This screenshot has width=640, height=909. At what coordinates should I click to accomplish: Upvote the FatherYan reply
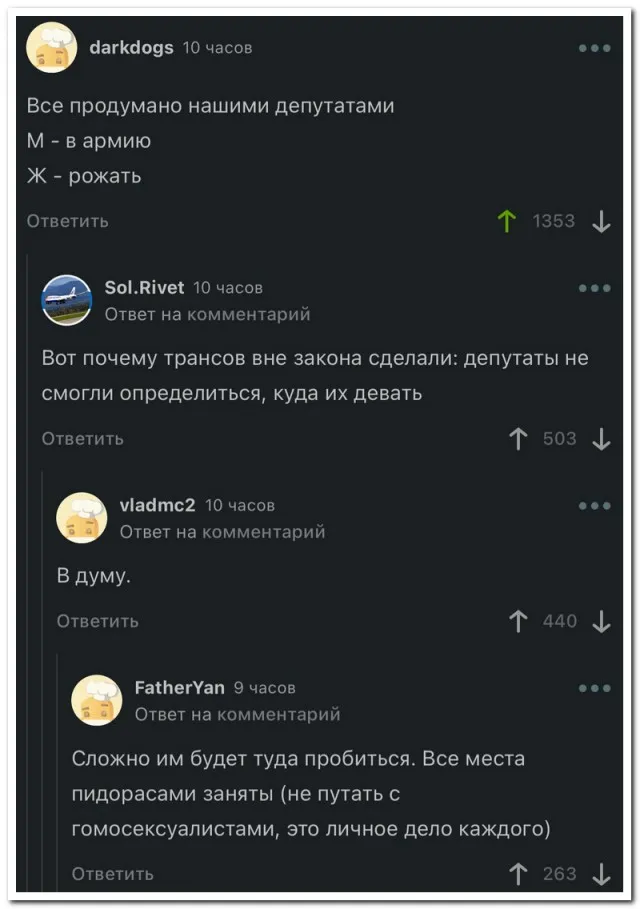point(518,875)
